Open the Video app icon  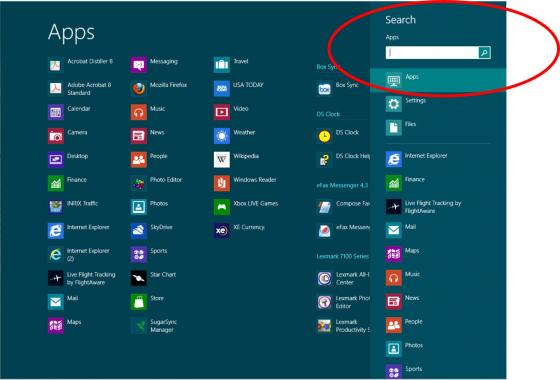click(x=222, y=112)
